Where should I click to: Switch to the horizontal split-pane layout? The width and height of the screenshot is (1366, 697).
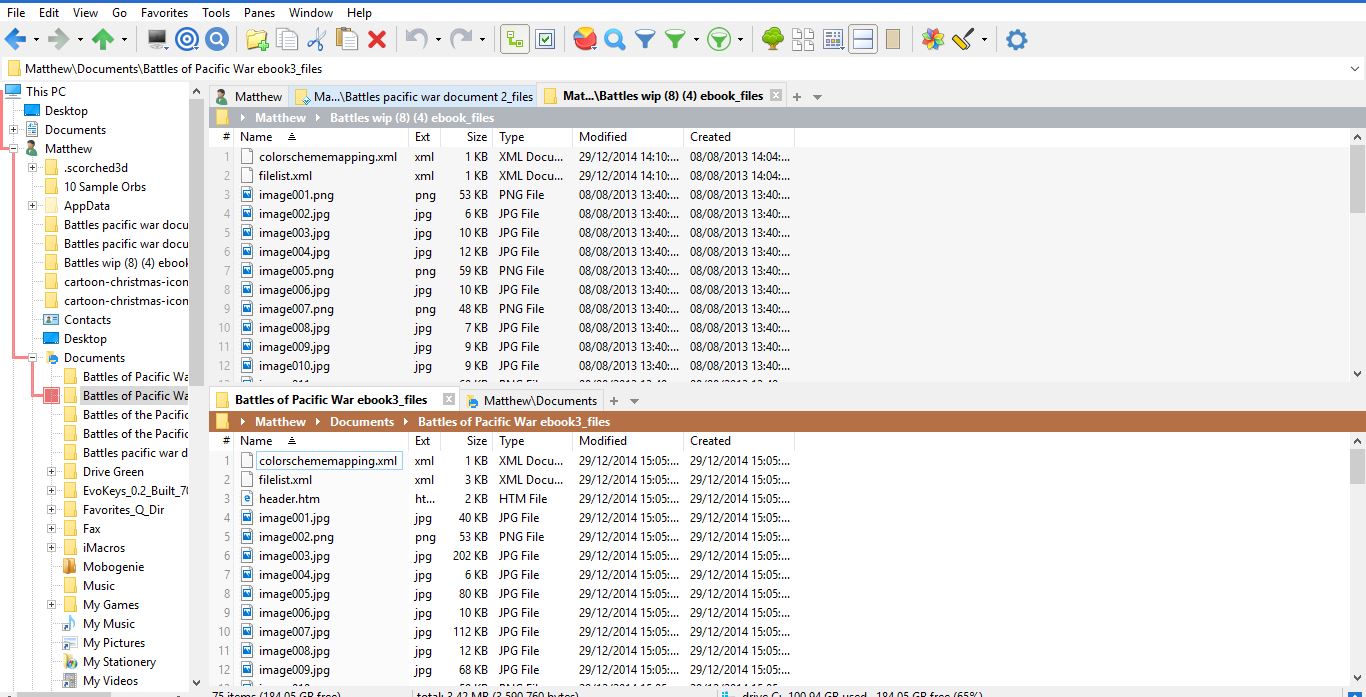861,39
